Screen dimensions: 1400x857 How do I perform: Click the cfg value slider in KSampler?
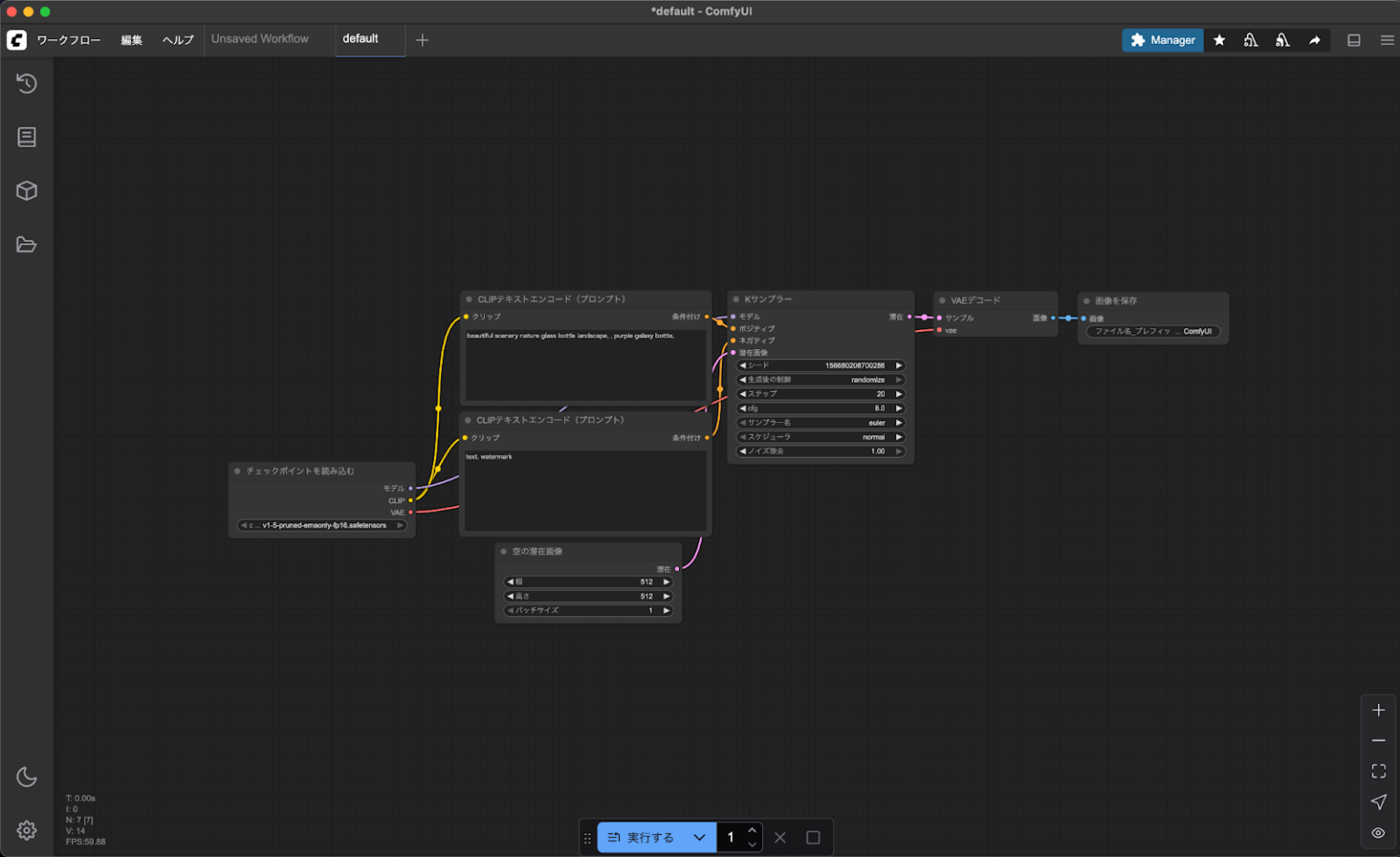pyautogui.click(x=820, y=408)
